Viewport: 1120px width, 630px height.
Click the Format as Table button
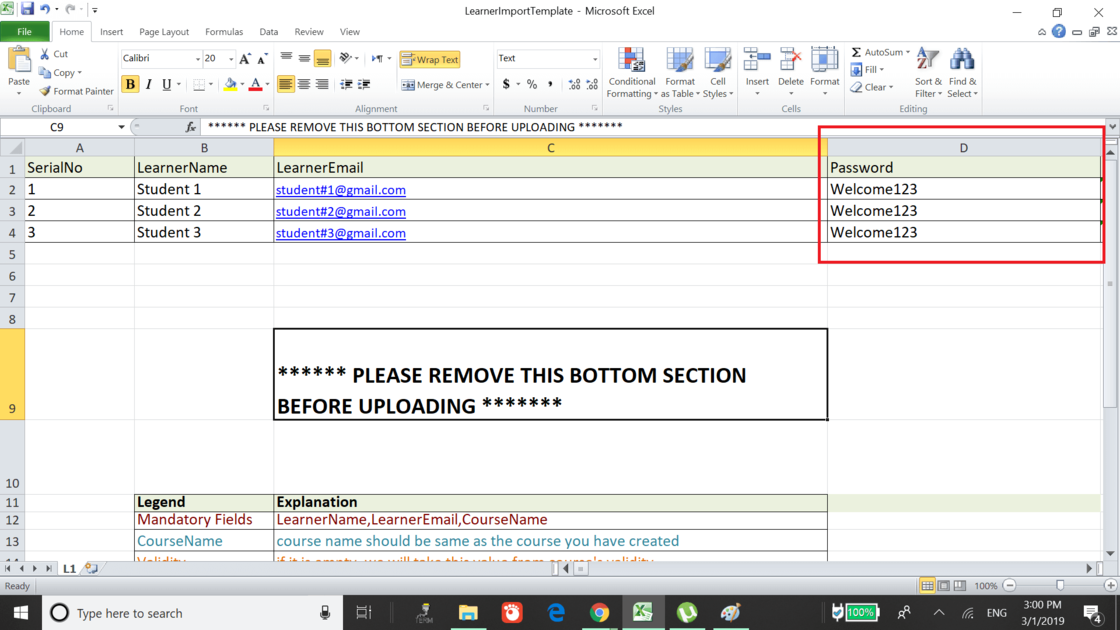click(x=680, y=72)
